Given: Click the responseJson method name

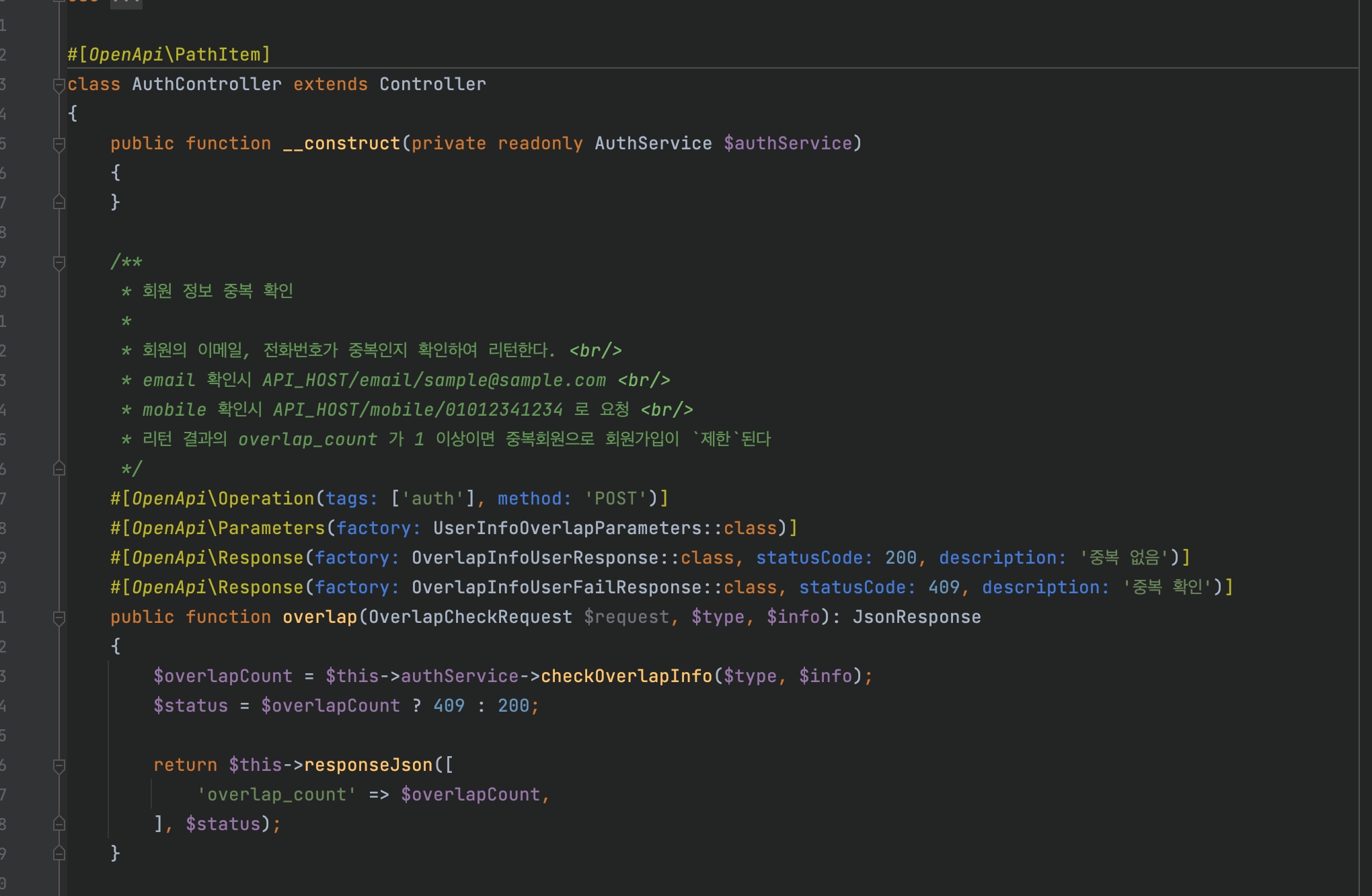Looking at the screenshot, I should (x=368, y=765).
